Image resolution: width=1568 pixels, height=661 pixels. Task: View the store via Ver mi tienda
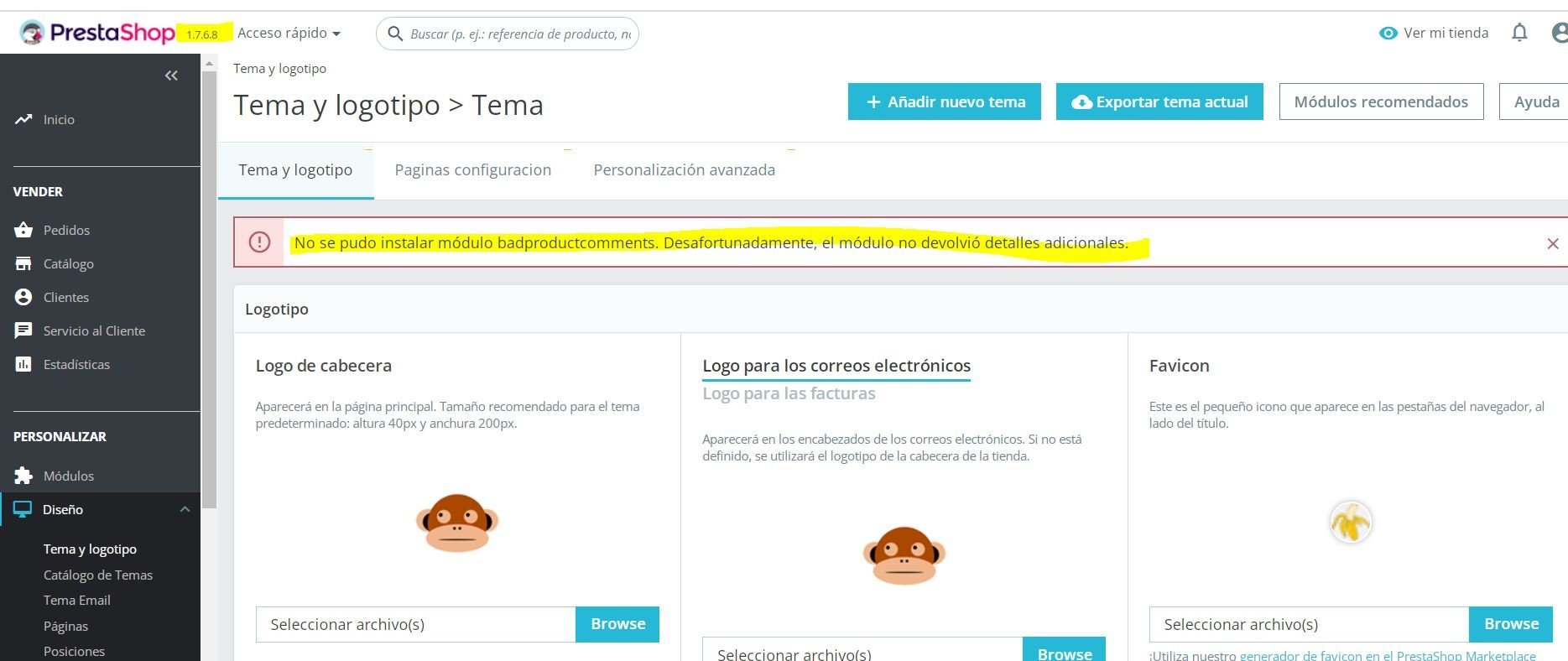point(1434,33)
